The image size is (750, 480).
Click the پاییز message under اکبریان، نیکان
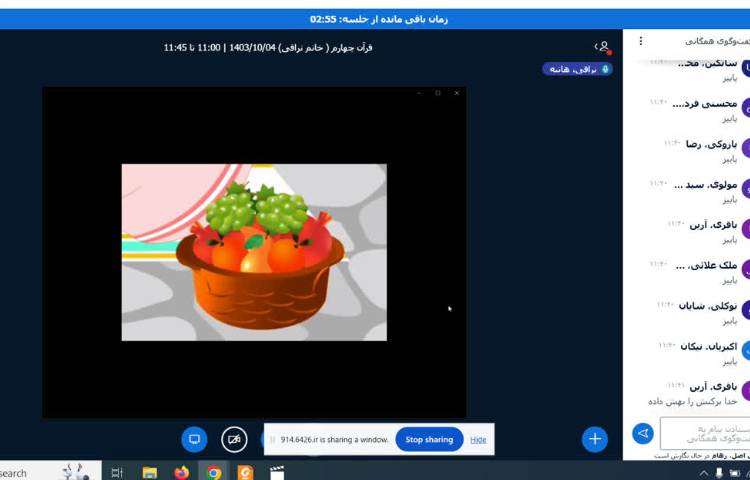pyautogui.click(x=730, y=362)
